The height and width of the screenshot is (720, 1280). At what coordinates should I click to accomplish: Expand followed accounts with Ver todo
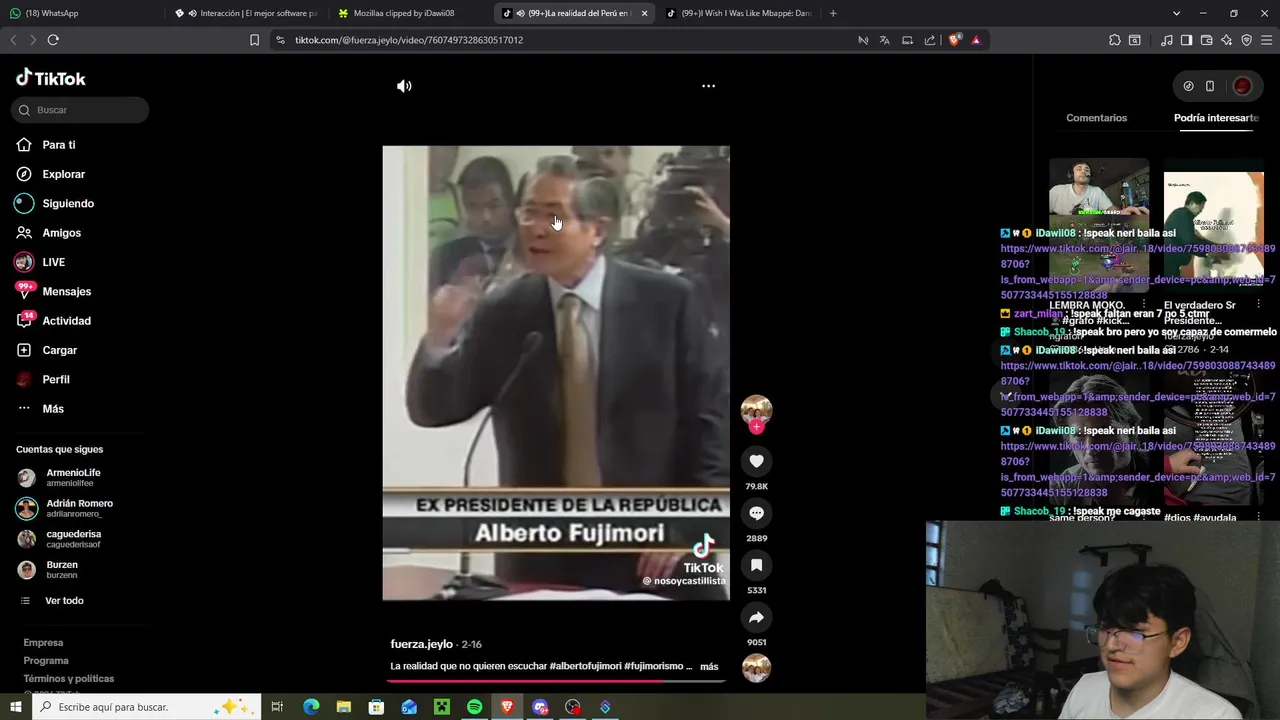[x=52, y=601]
